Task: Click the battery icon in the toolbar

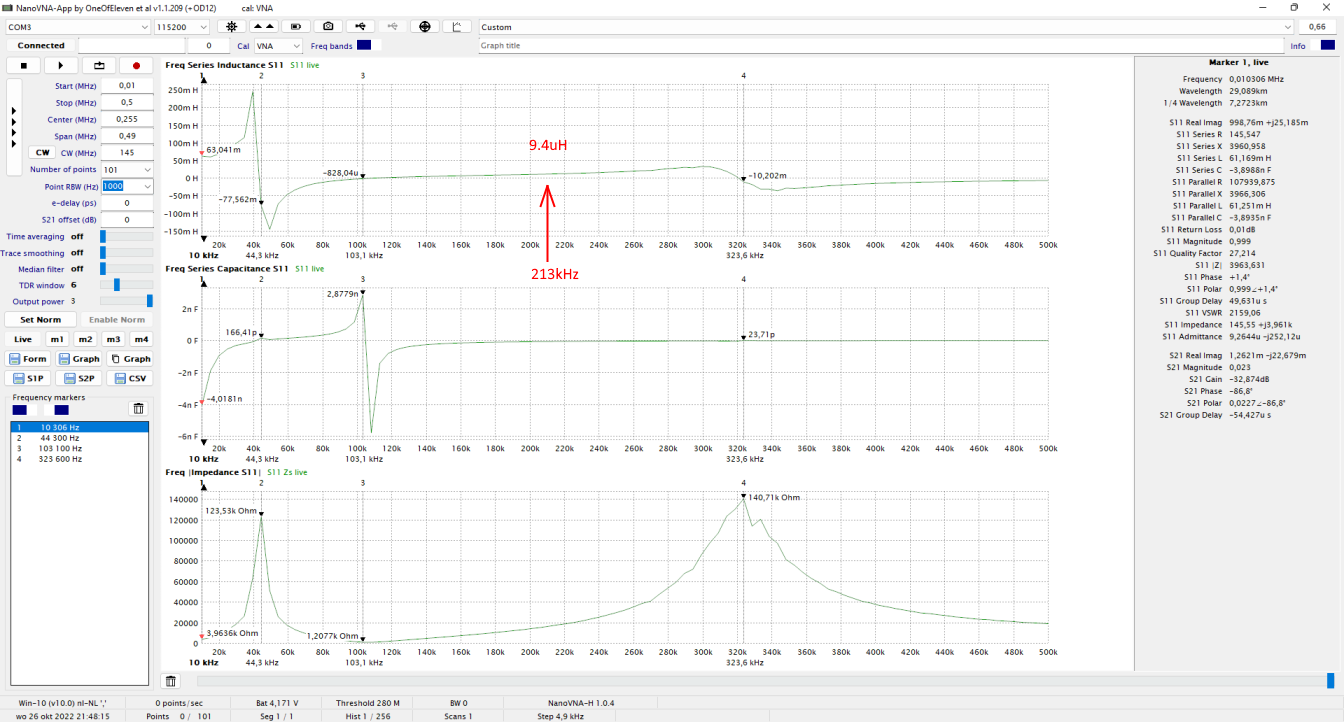Action: (x=296, y=27)
